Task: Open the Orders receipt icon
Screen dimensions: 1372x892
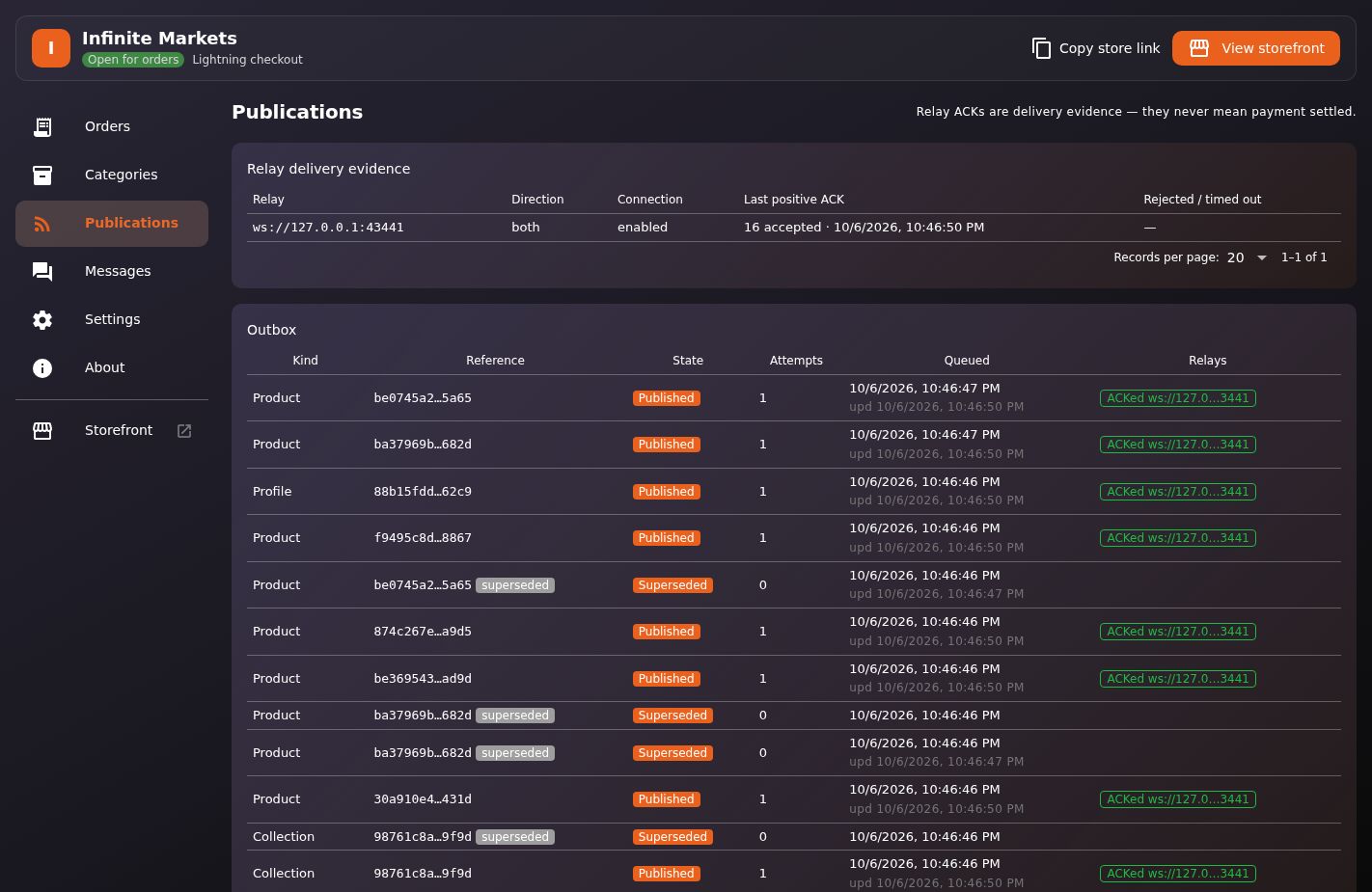Action: [x=42, y=126]
